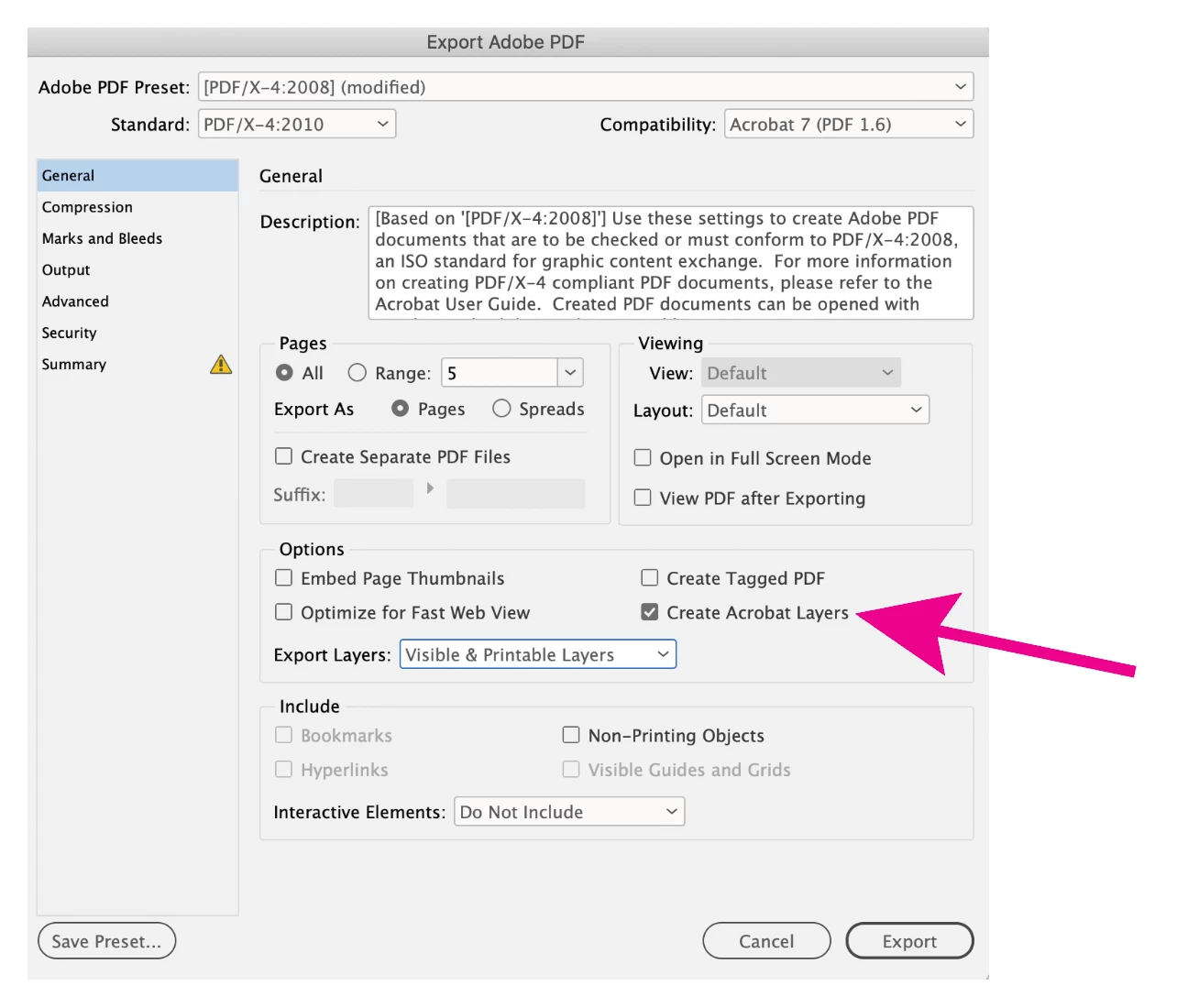The image size is (1177, 1008).
Task: Check Embed Page Thumbnails option
Action: 284,578
